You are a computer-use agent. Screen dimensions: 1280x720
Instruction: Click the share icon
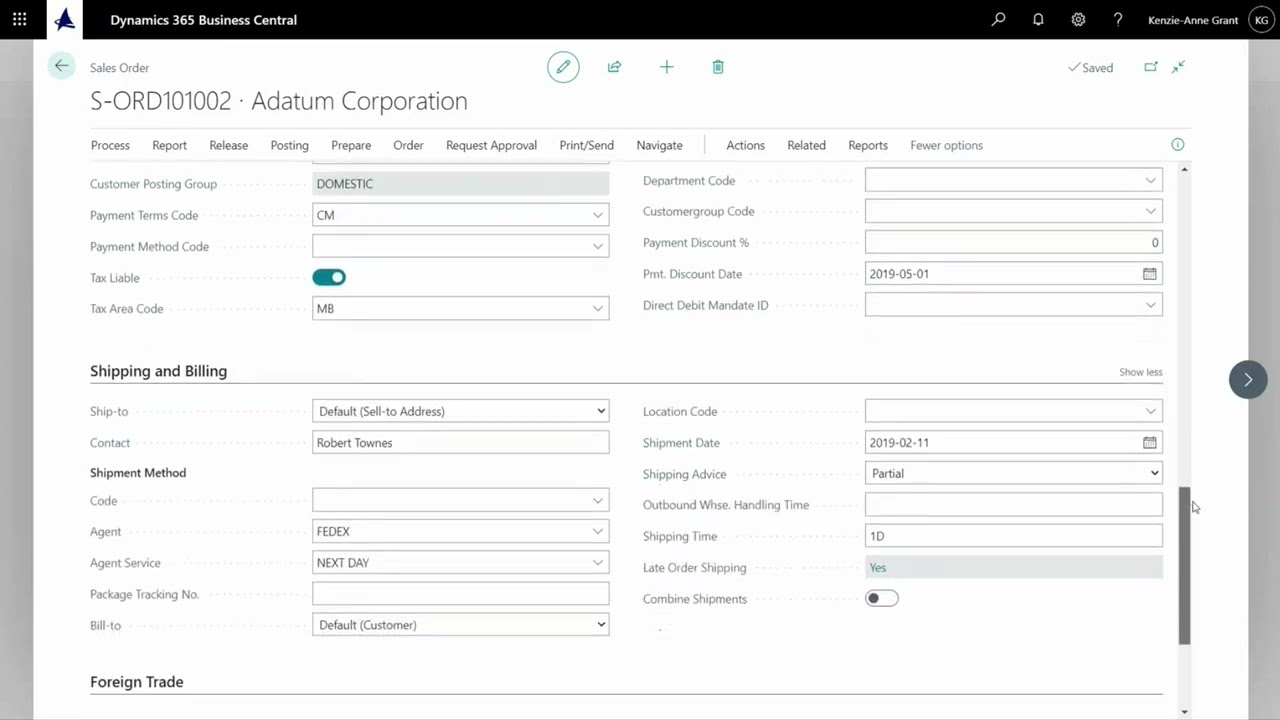tap(614, 67)
